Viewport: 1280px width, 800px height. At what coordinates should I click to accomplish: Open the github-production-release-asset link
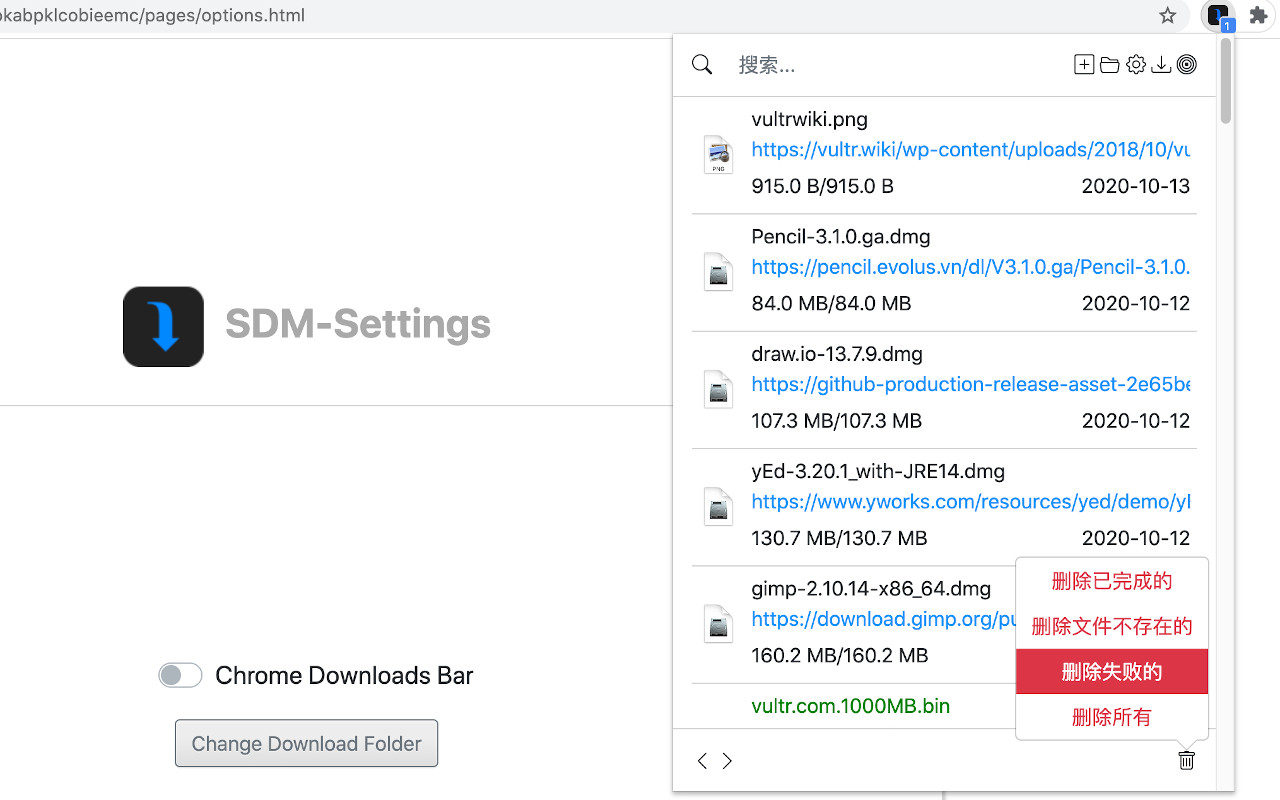(x=970, y=384)
